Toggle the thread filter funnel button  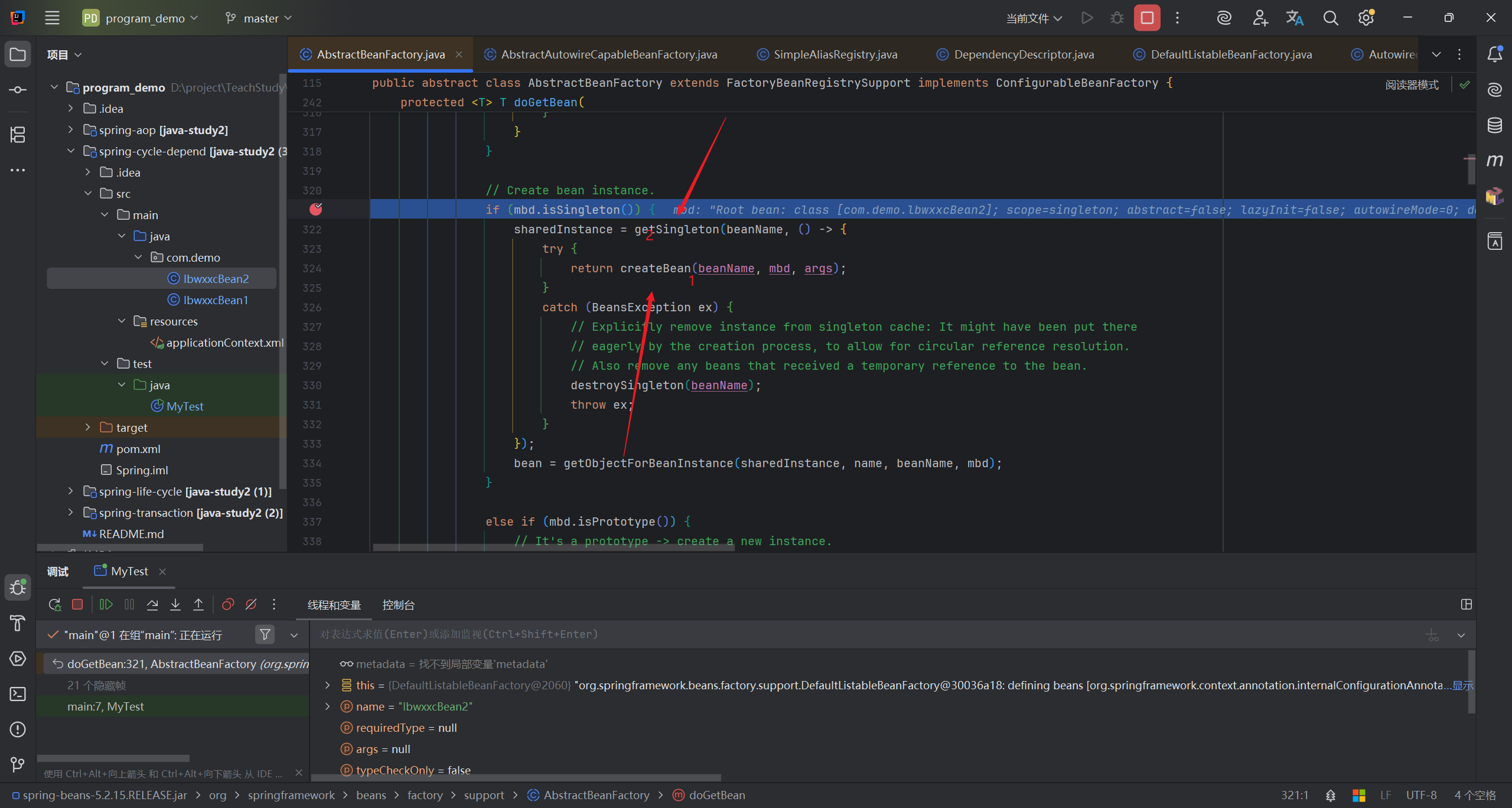265,634
